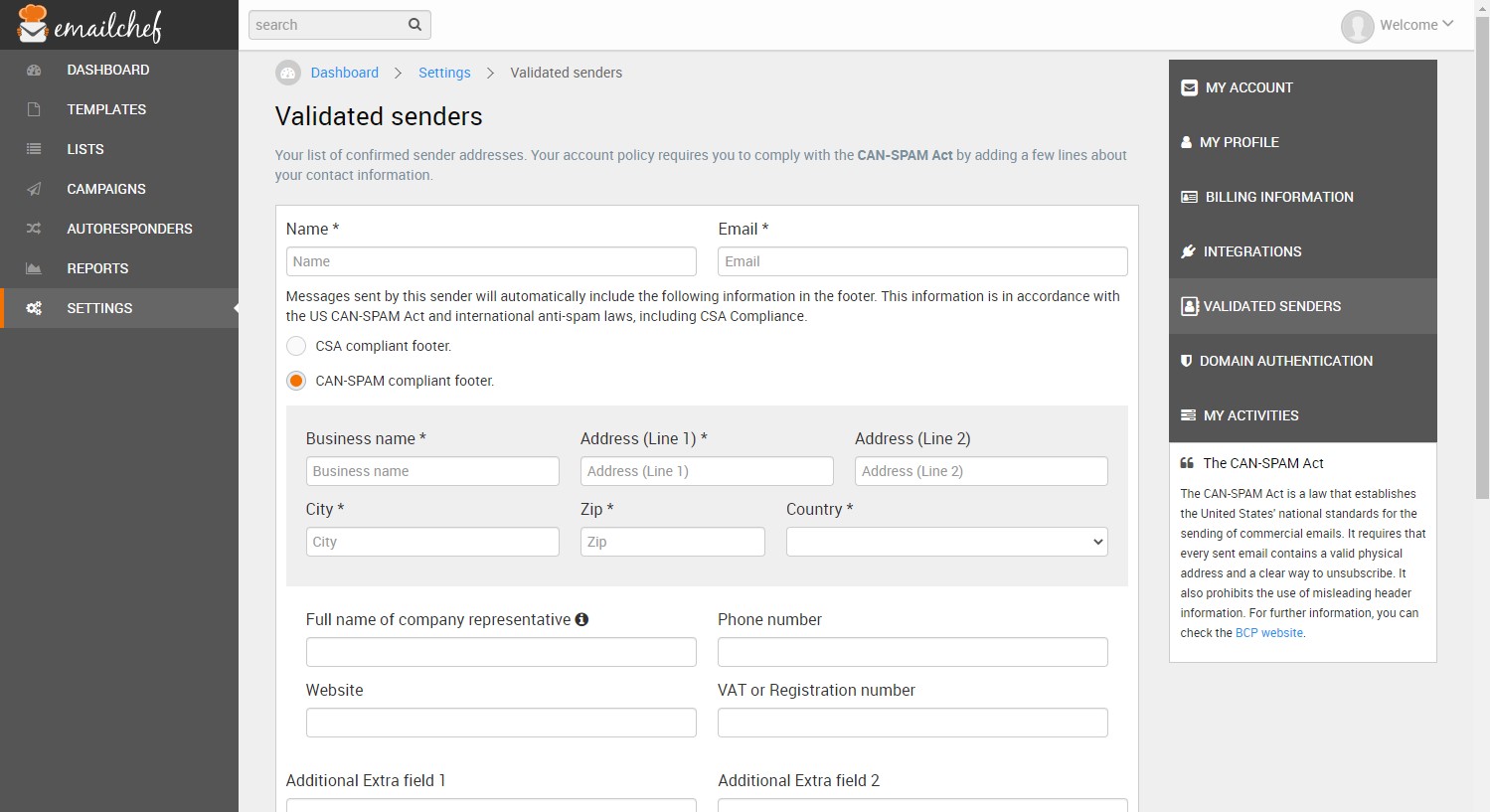Image resolution: width=1490 pixels, height=812 pixels.
Task: Click the Lists icon in sidebar
Action: click(34, 149)
